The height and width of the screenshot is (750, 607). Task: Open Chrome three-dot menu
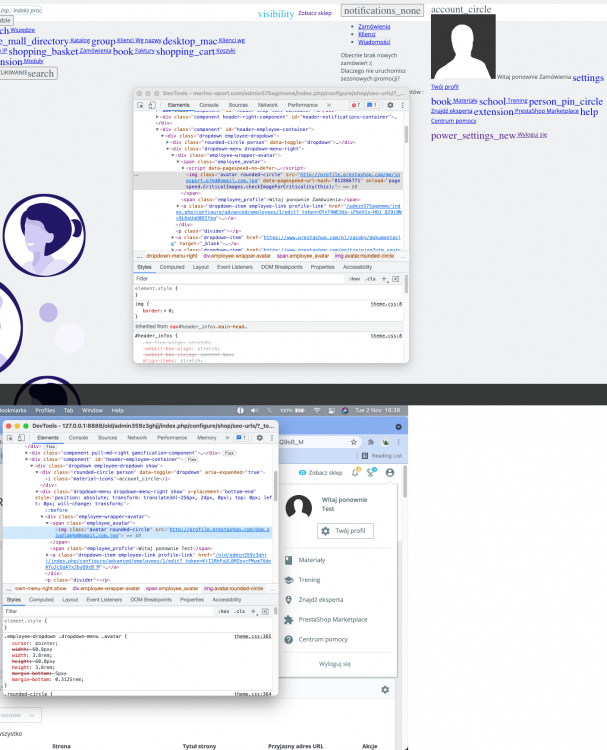click(x=398, y=442)
